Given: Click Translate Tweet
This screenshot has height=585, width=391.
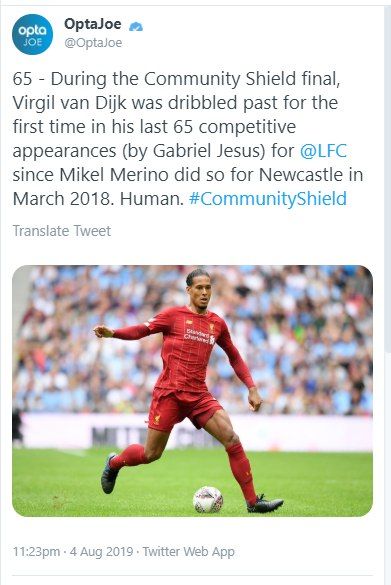Looking at the screenshot, I should [x=62, y=231].
